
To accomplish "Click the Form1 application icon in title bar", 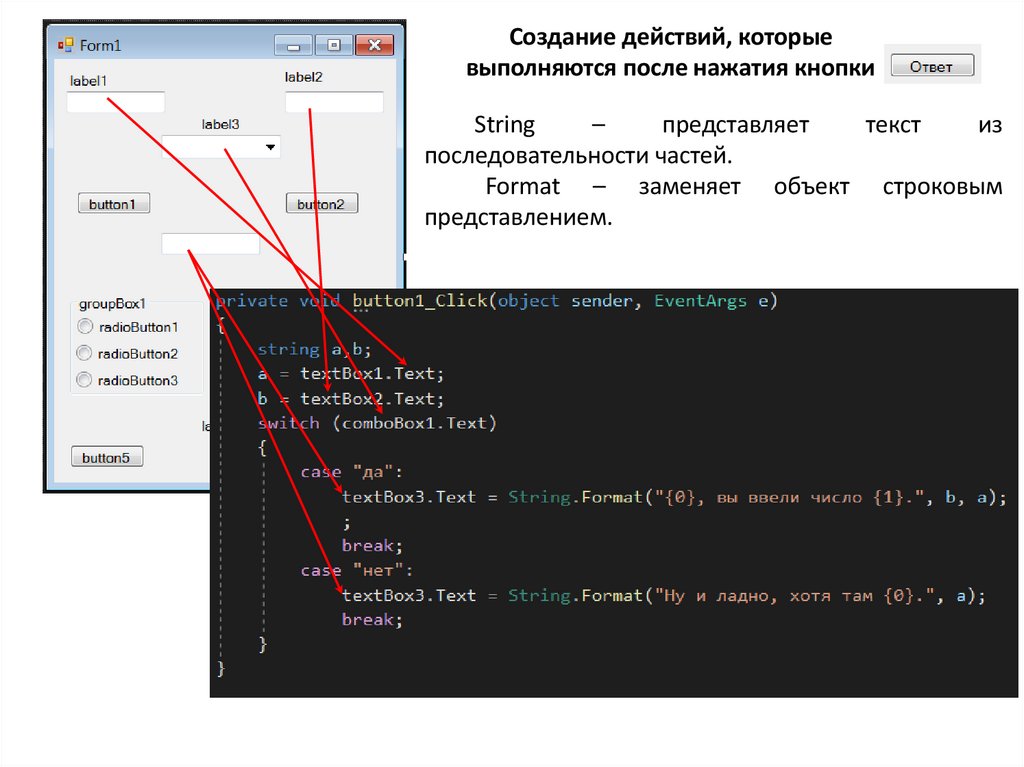I will point(66,45).
